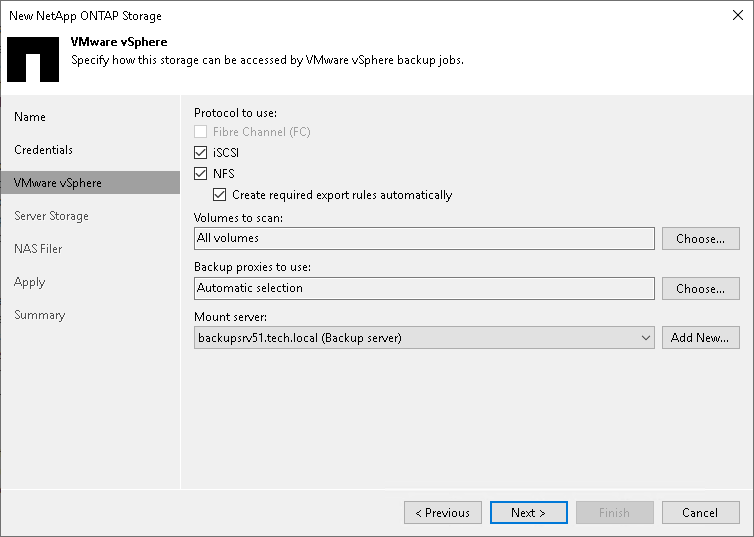Image resolution: width=754 pixels, height=537 pixels.
Task: Add New mount server
Action: [x=701, y=337]
